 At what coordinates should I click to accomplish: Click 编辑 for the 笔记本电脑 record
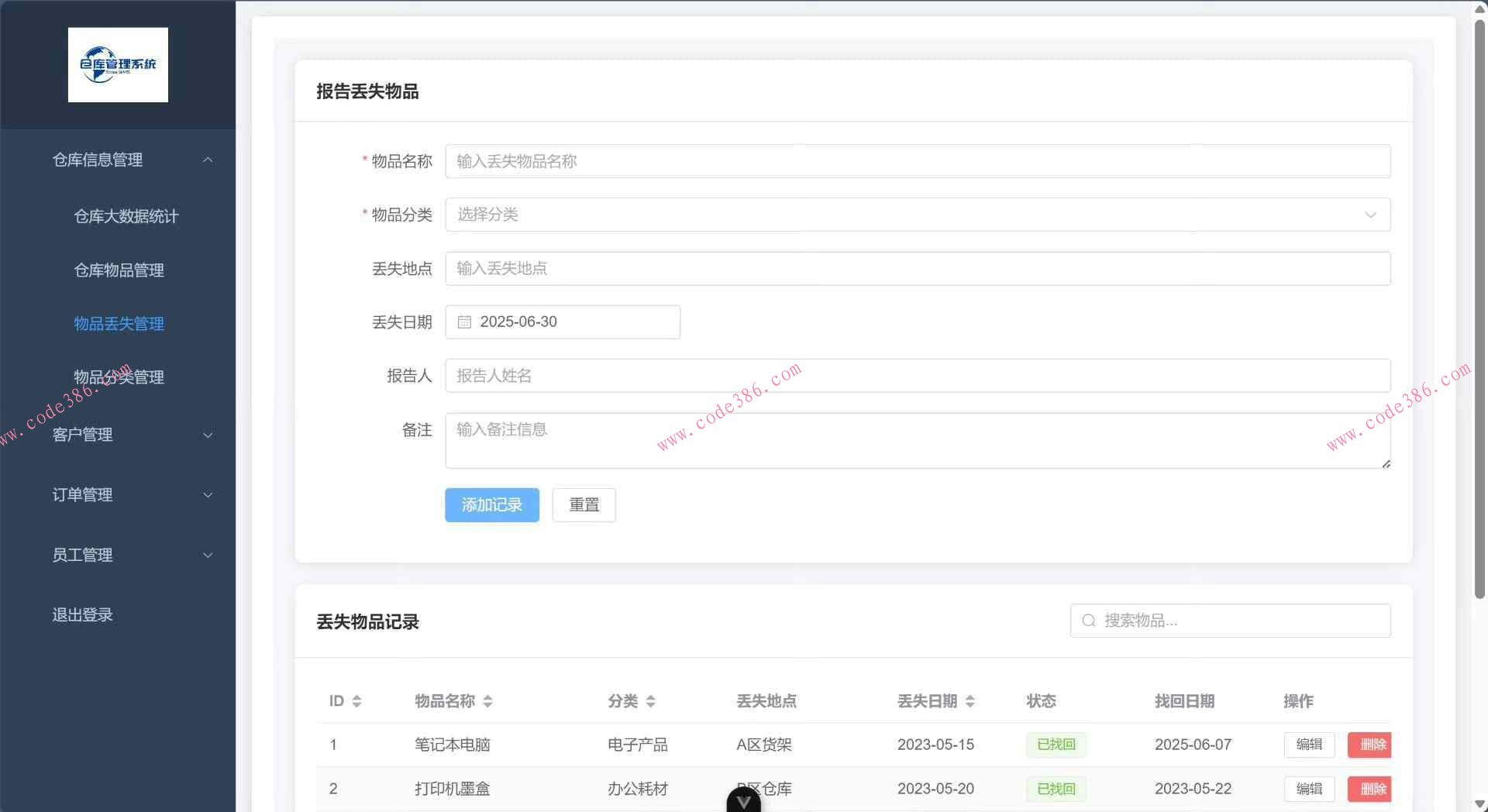(x=1308, y=745)
